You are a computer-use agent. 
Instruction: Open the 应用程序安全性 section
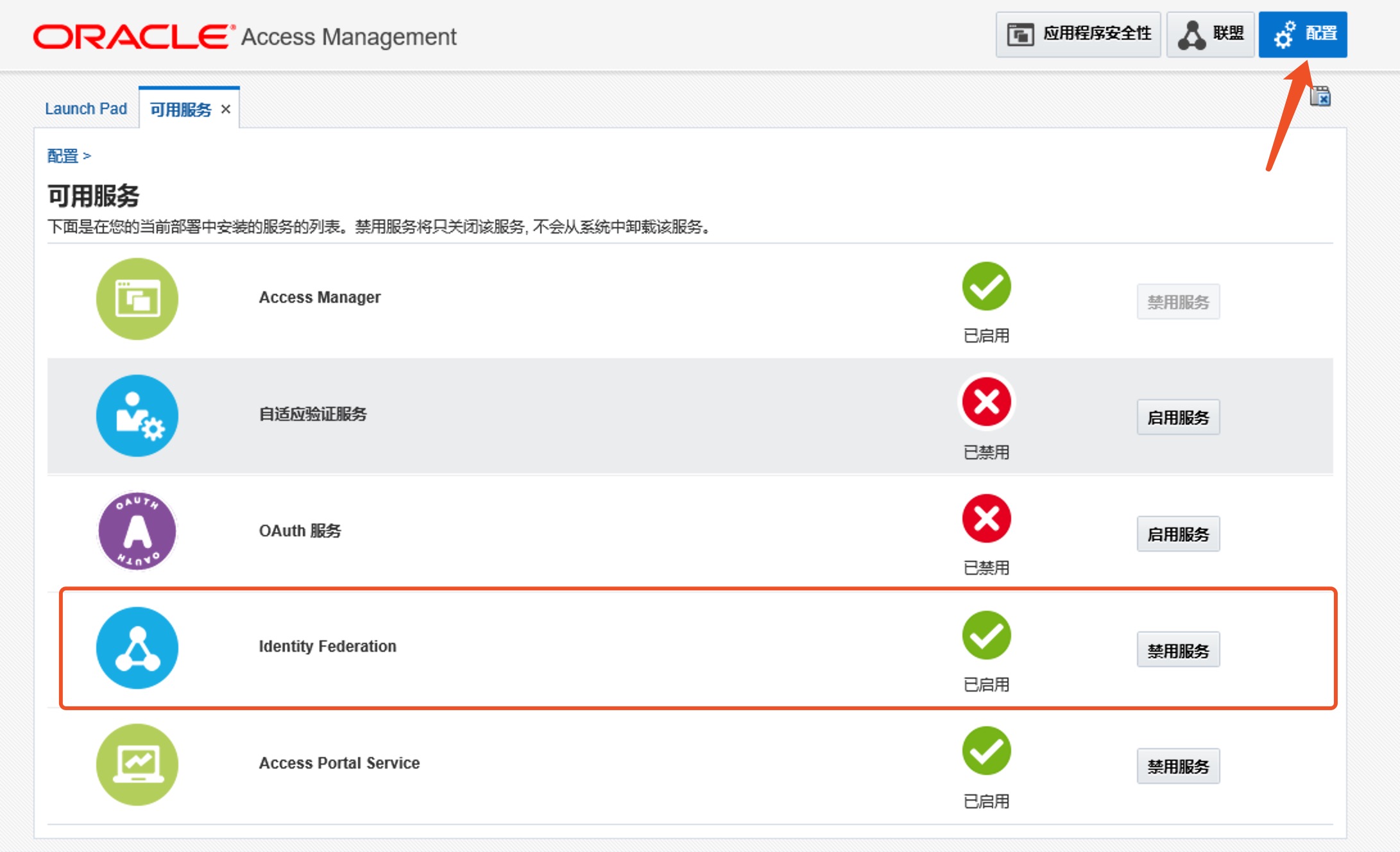pos(1078,34)
